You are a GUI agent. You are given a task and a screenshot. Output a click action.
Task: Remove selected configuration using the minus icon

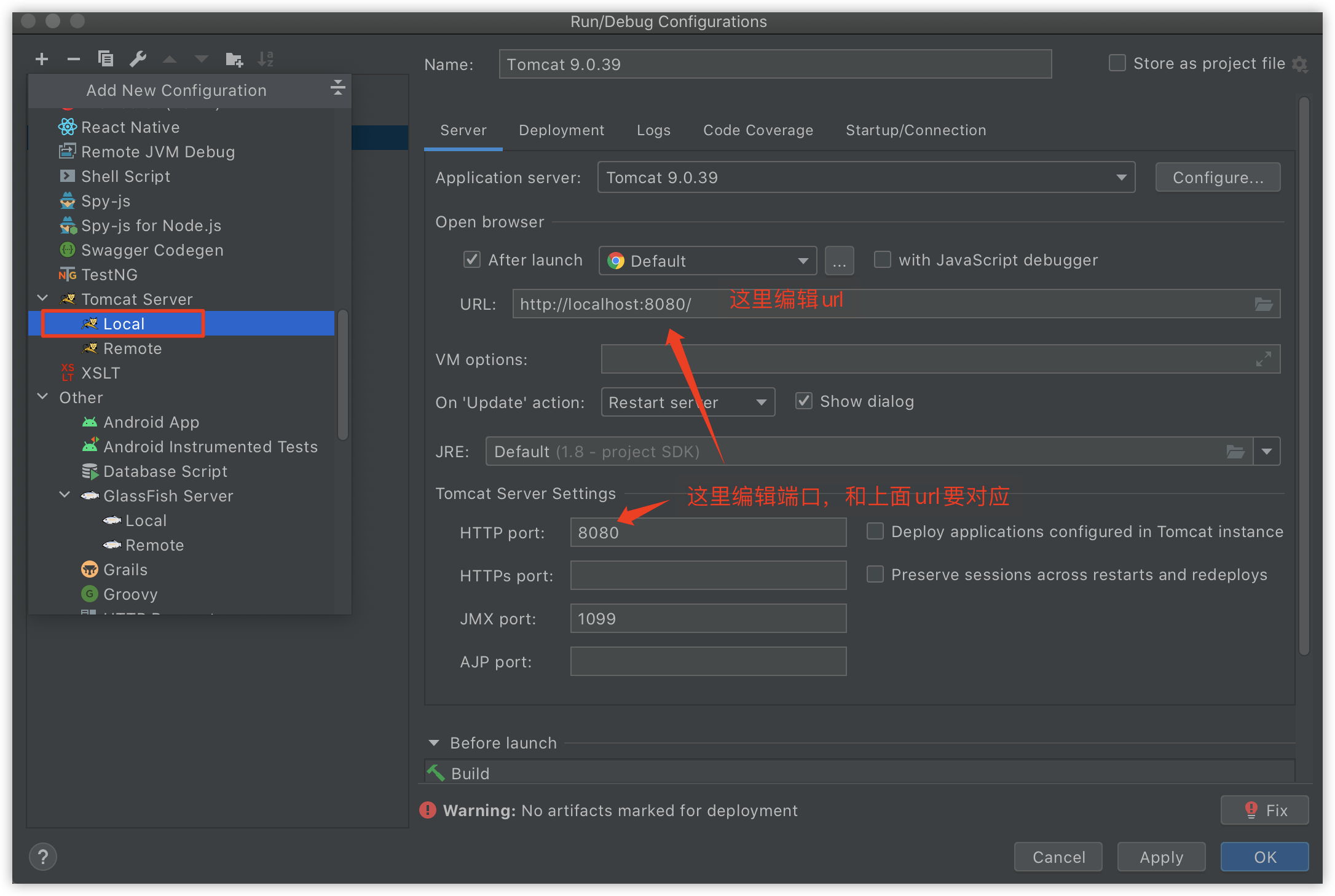(x=73, y=58)
